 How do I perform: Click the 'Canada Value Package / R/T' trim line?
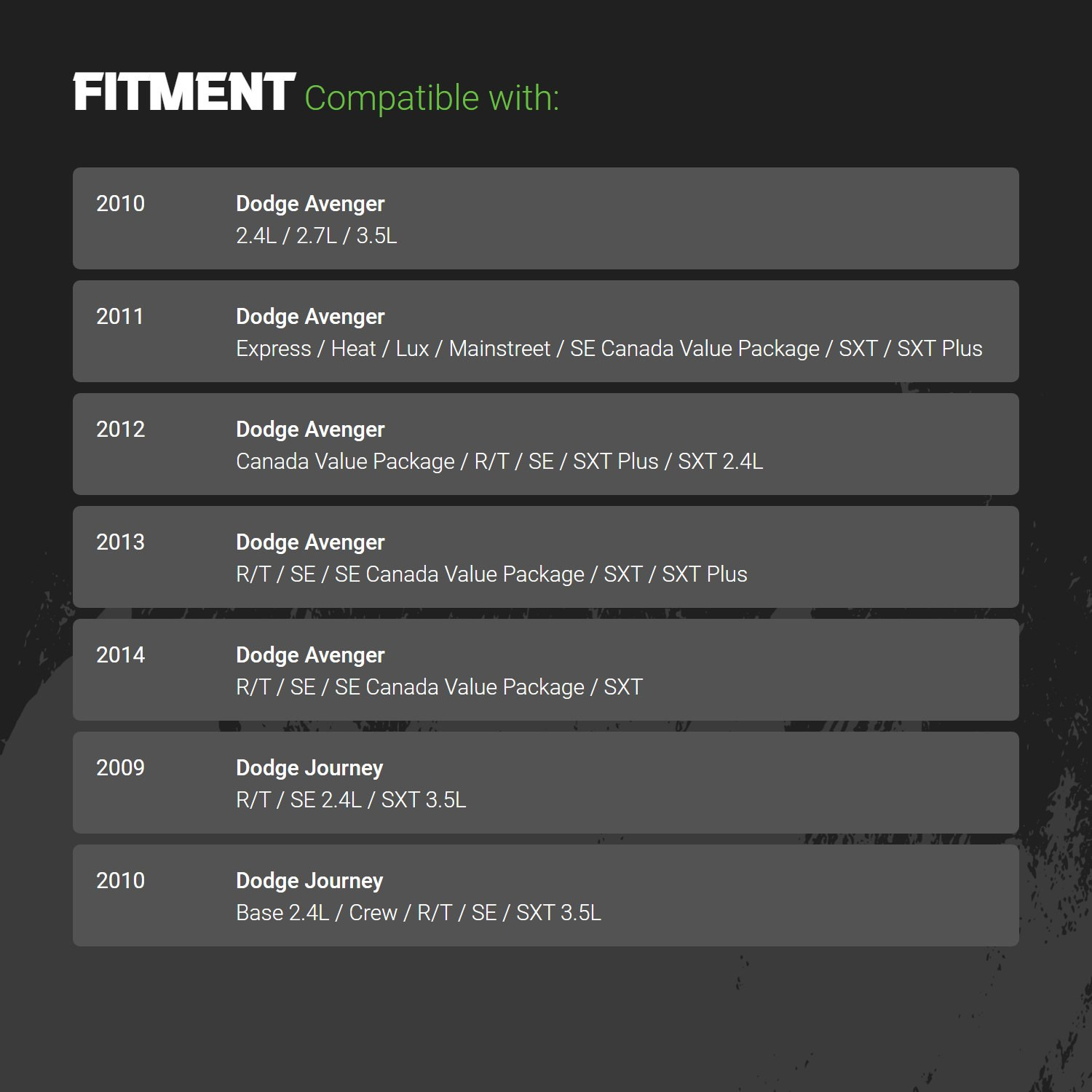pos(499,462)
